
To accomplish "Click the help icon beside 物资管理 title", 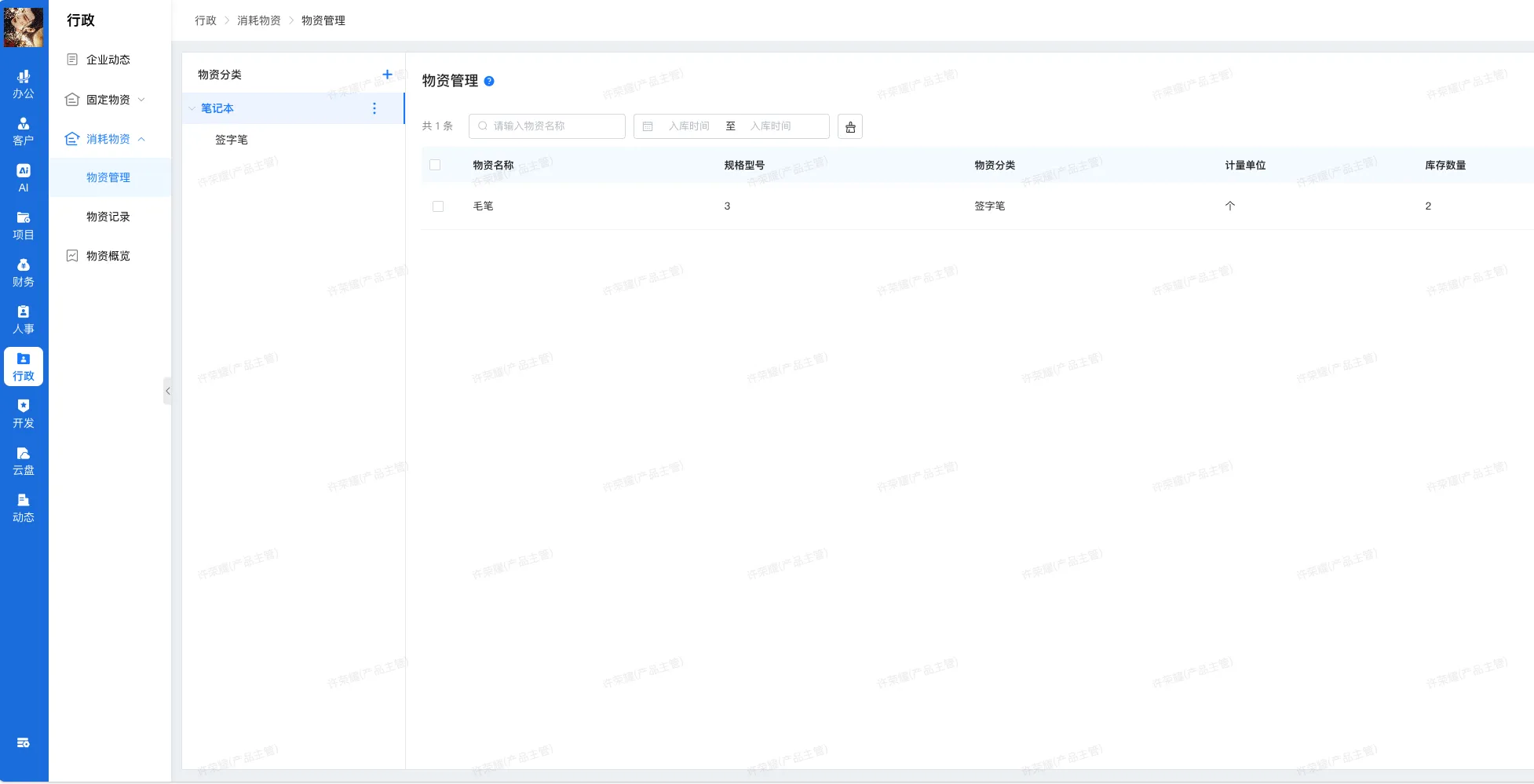I will click(489, 81).
